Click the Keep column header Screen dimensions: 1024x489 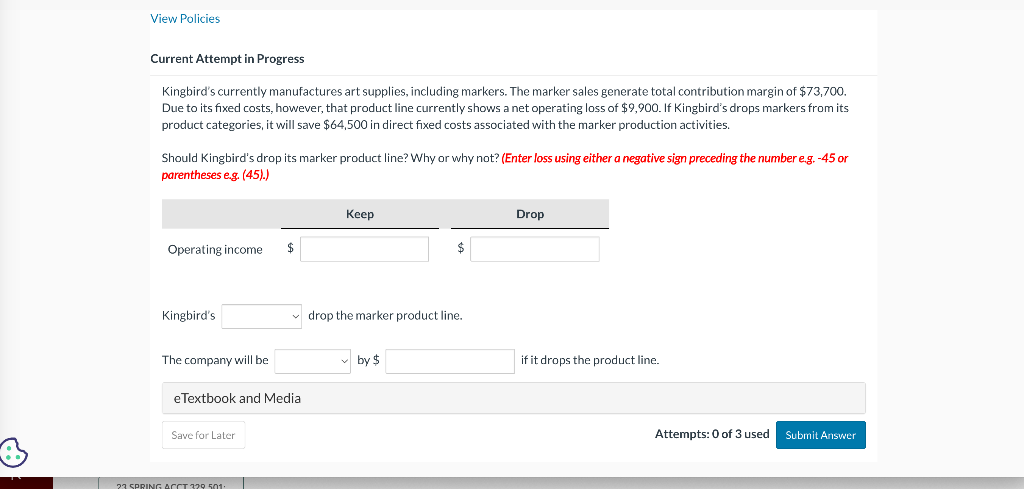click(360, 214)
